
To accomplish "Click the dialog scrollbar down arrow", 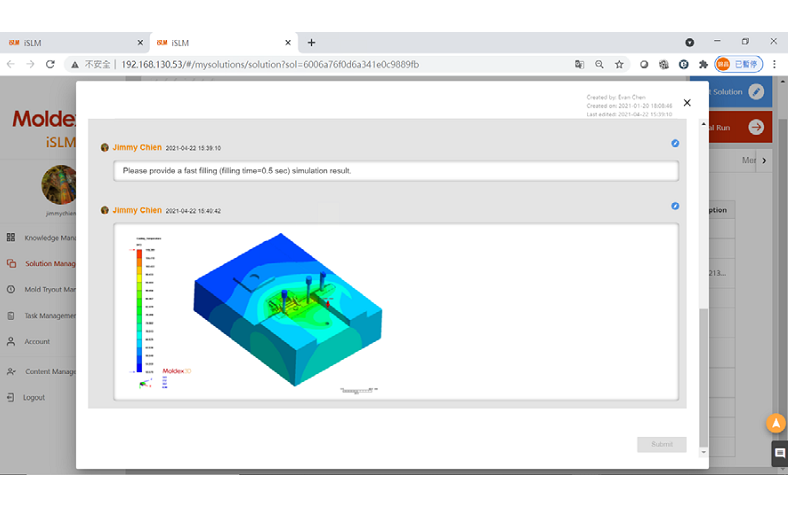I will point(703,452).
